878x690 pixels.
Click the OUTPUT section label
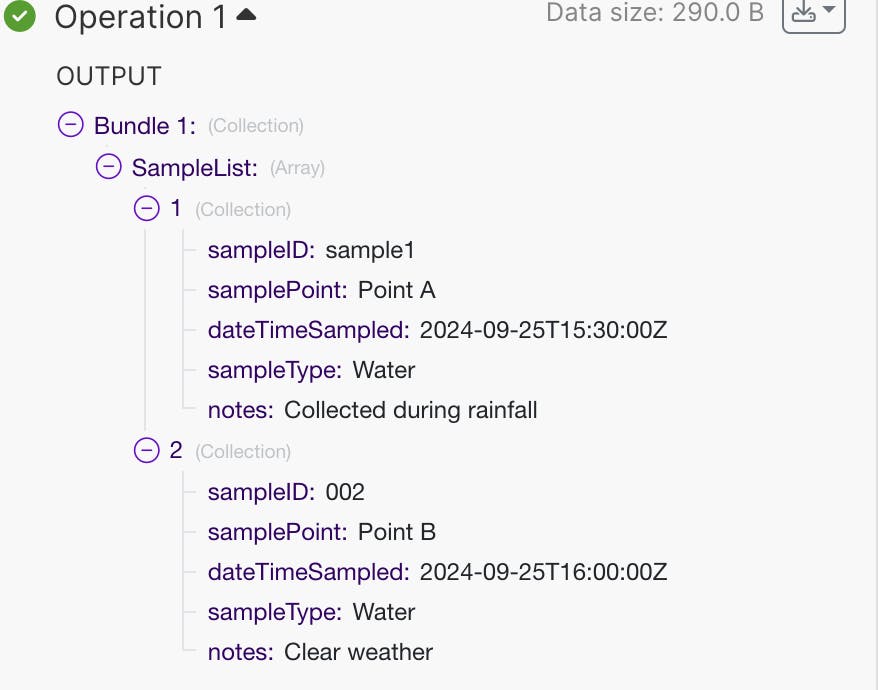[108, 76]
